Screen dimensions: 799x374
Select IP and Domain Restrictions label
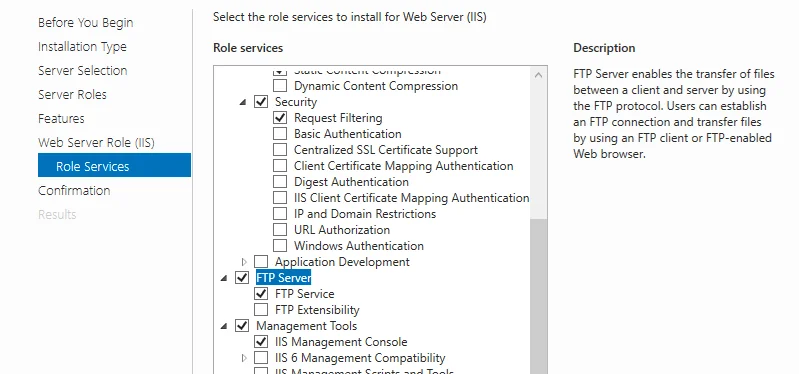365,213
